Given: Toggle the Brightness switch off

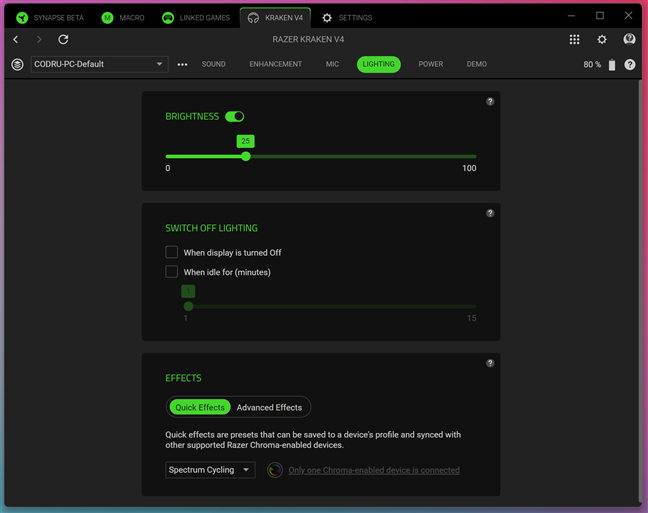Looking at the screenshot, I should click(x=235, y=117).
